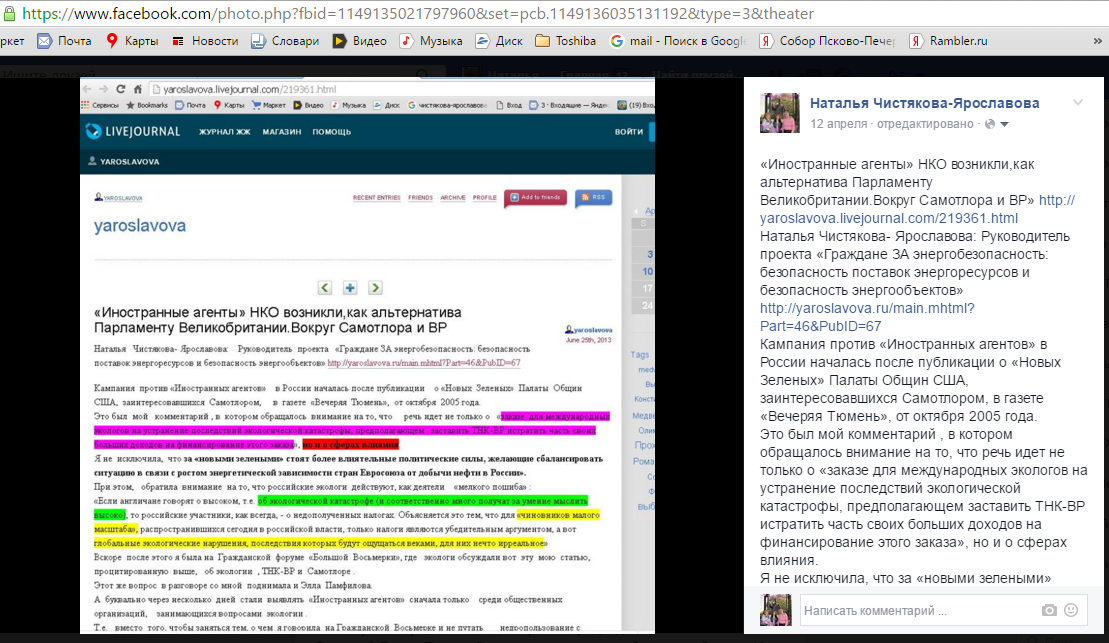
Task: Open the Новости bookmark
Action: click(205, 41)
